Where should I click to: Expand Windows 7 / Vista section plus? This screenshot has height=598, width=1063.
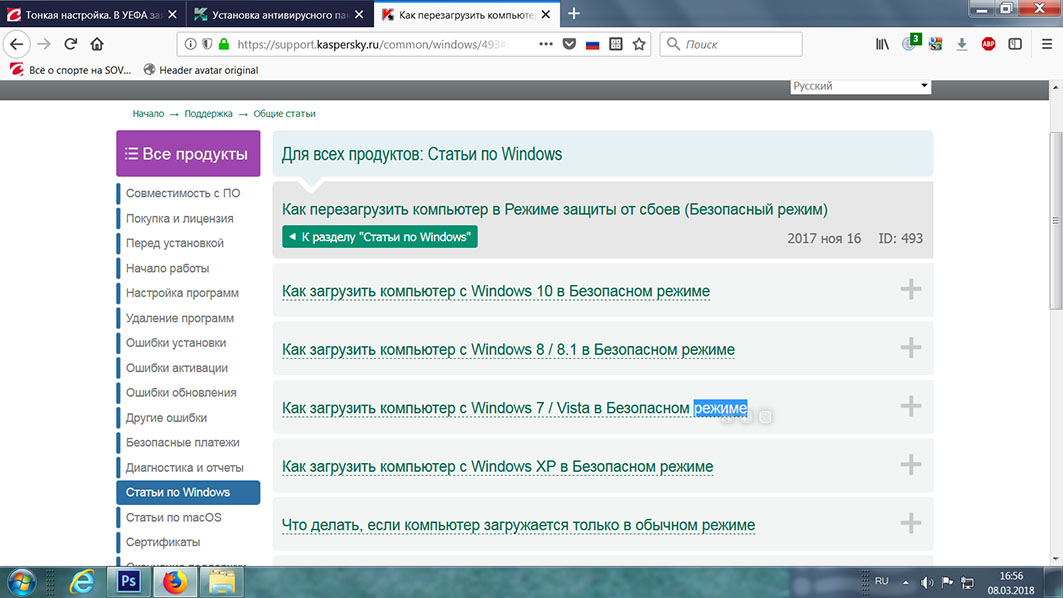click(x=910, y=406)
